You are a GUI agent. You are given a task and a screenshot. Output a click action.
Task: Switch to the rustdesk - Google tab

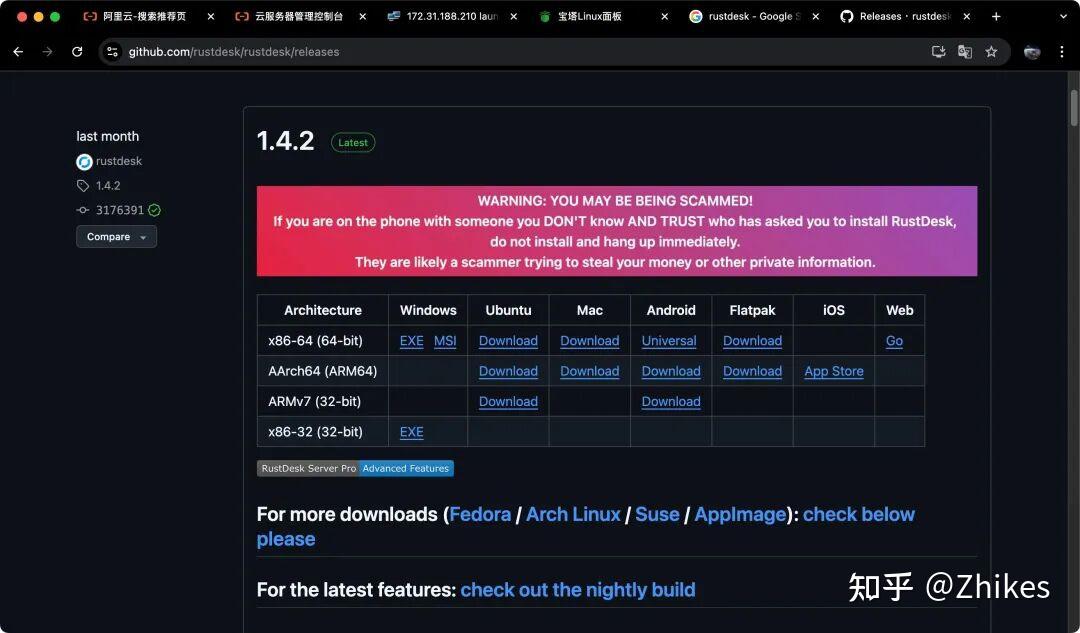click(x=754, y=17)
